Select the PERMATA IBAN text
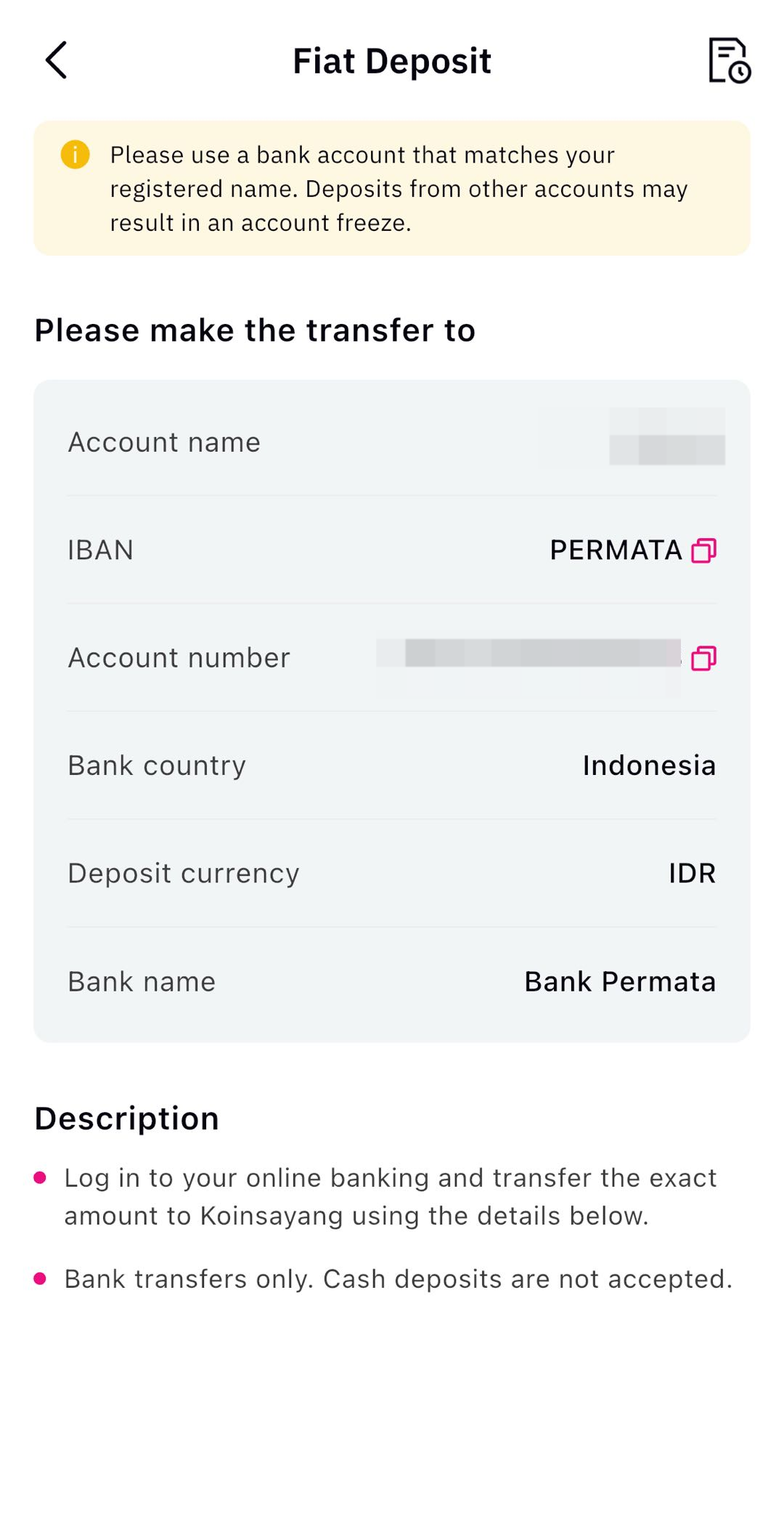The height and width of the screenshot is (1518, 784). tap(616, 551)
